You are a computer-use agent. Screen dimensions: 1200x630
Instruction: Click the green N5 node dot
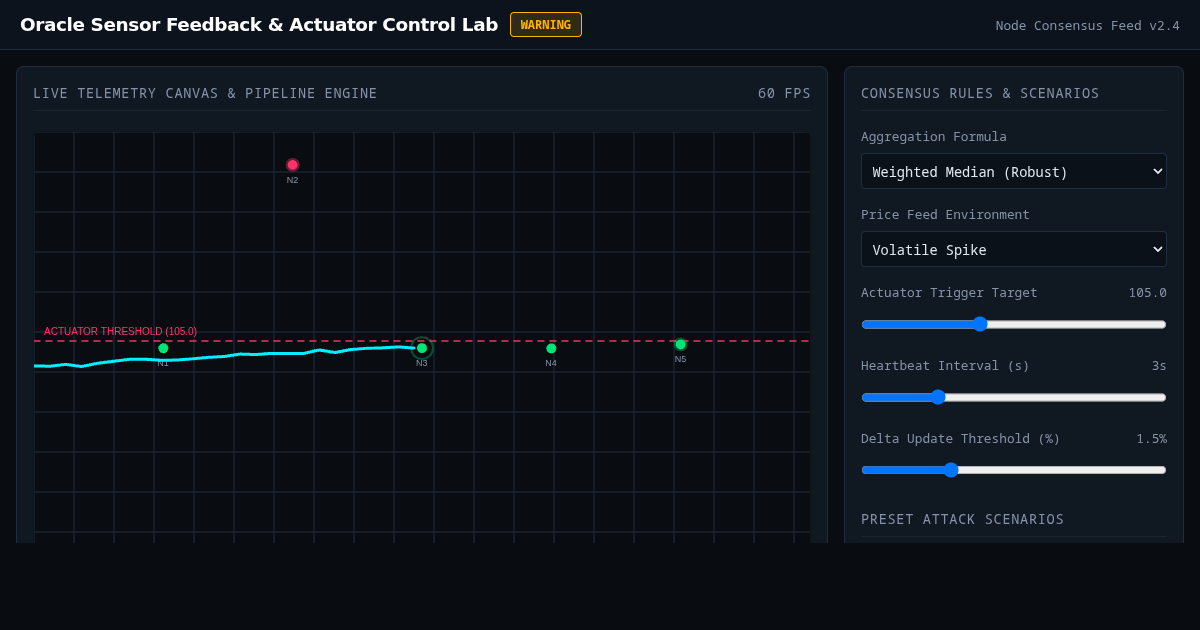(x=681, y=344)
